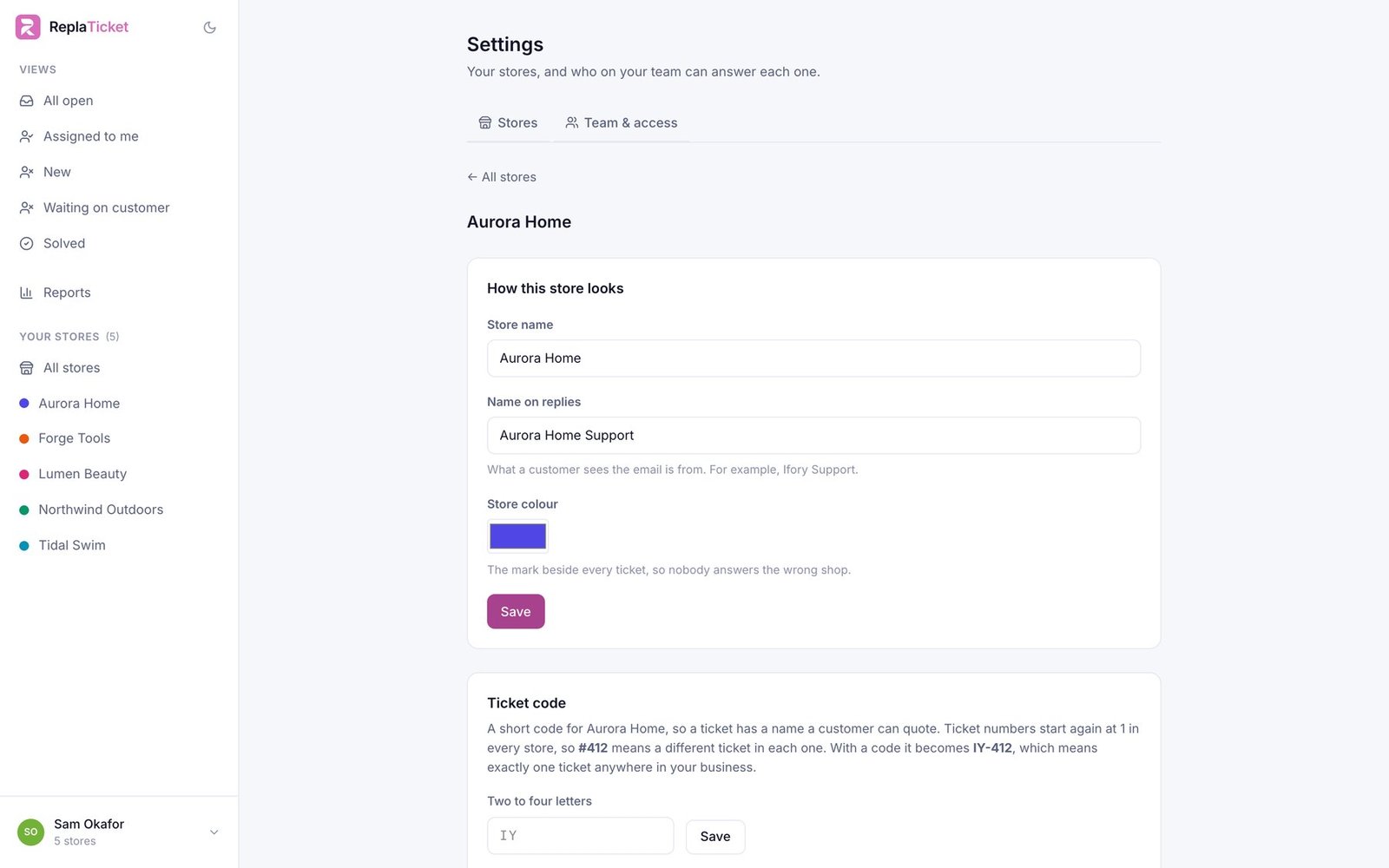
Task: Click the ReplaTicket logo icon
Action: [28, 27]
